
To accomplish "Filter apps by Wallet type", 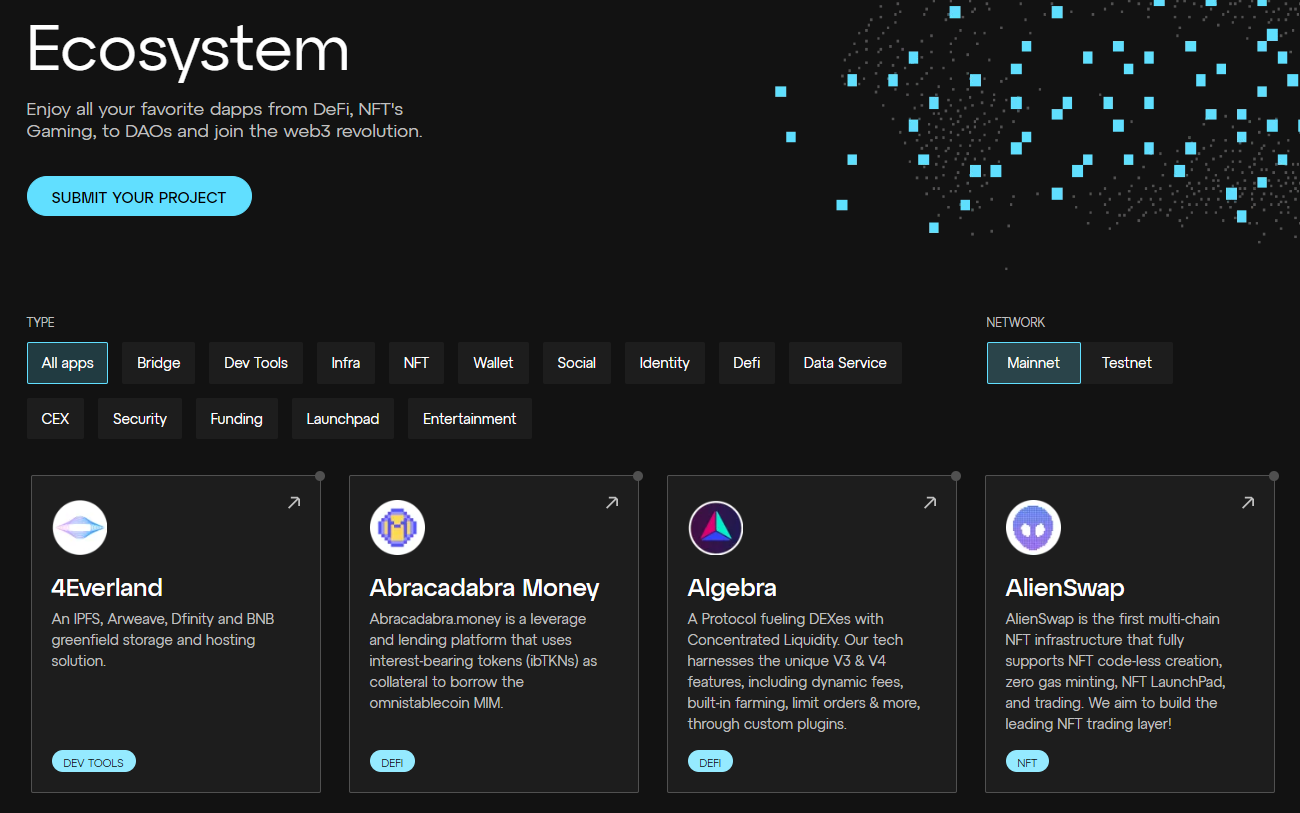I will (x=493, y=363).
